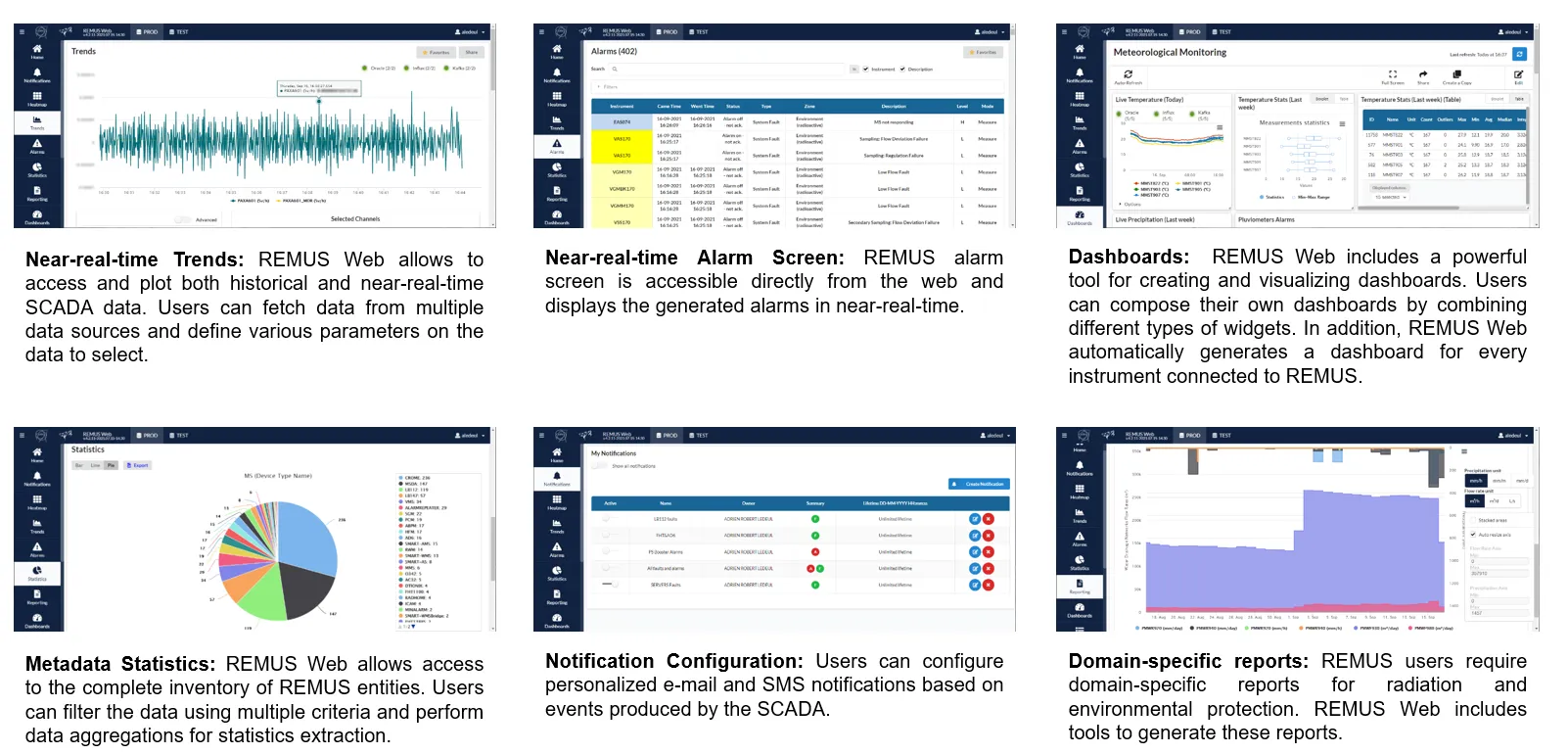Click the Alarms search input field
This screenshot has height=754, width=1568.
[726, 70]
